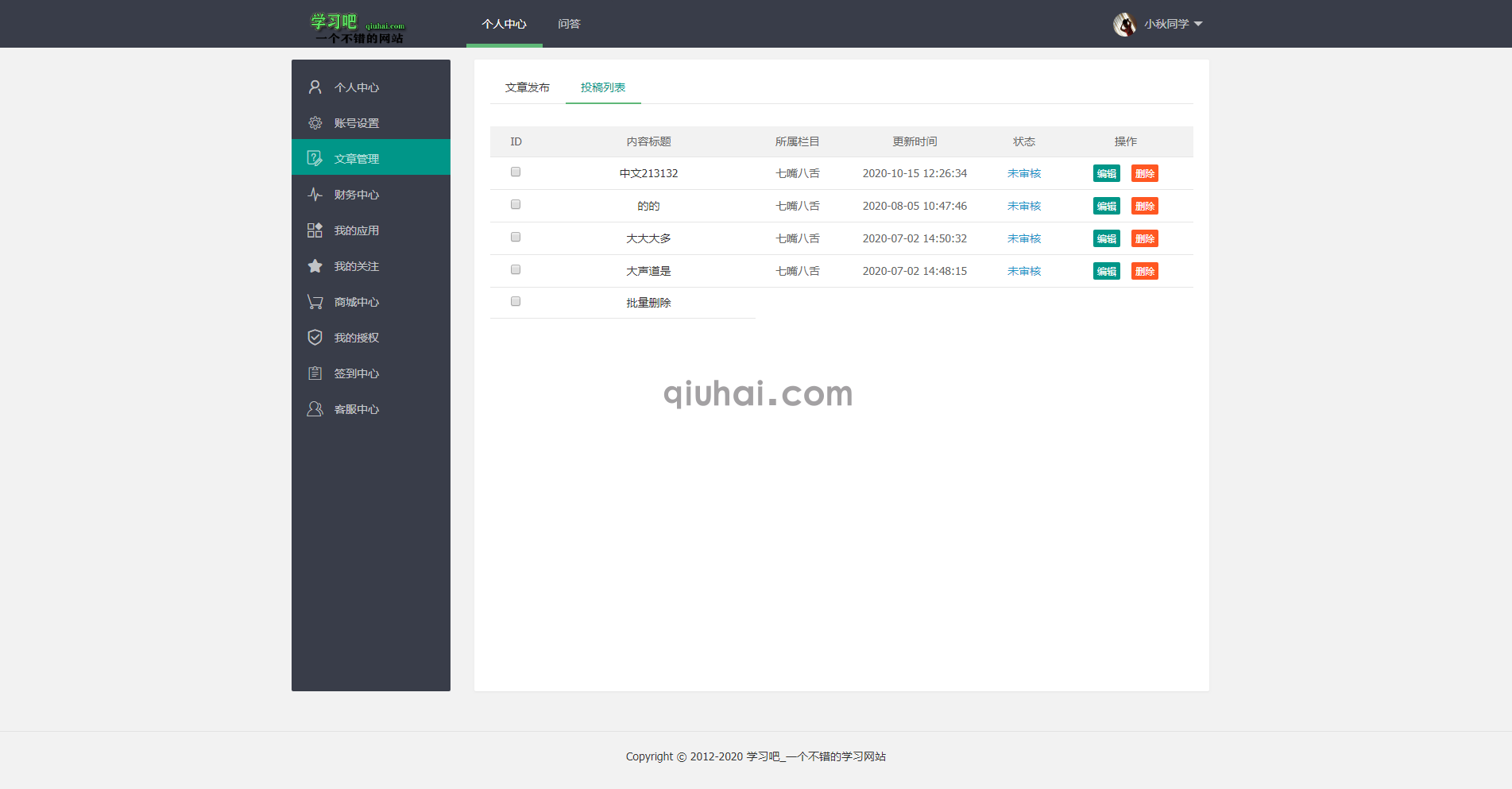
Task: Click the 我的授权 shield icon
Action: click(315, 337)
